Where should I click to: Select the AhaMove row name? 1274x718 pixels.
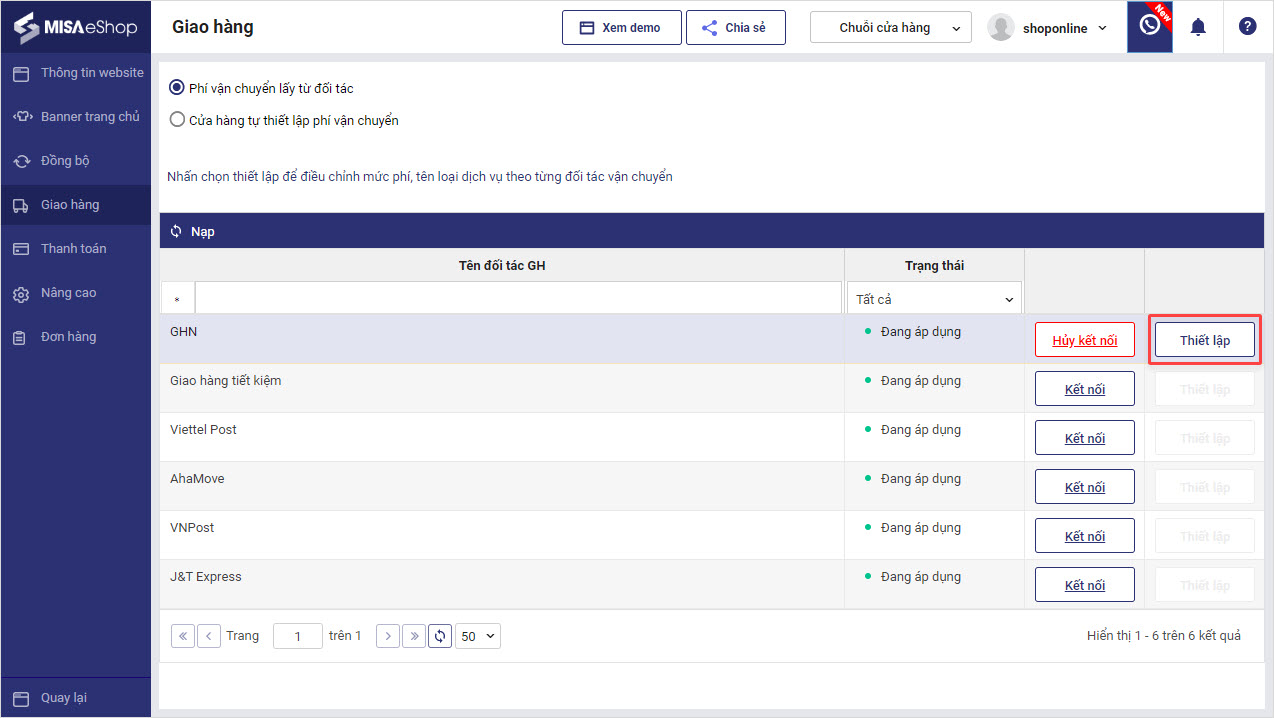pos(198,478)
